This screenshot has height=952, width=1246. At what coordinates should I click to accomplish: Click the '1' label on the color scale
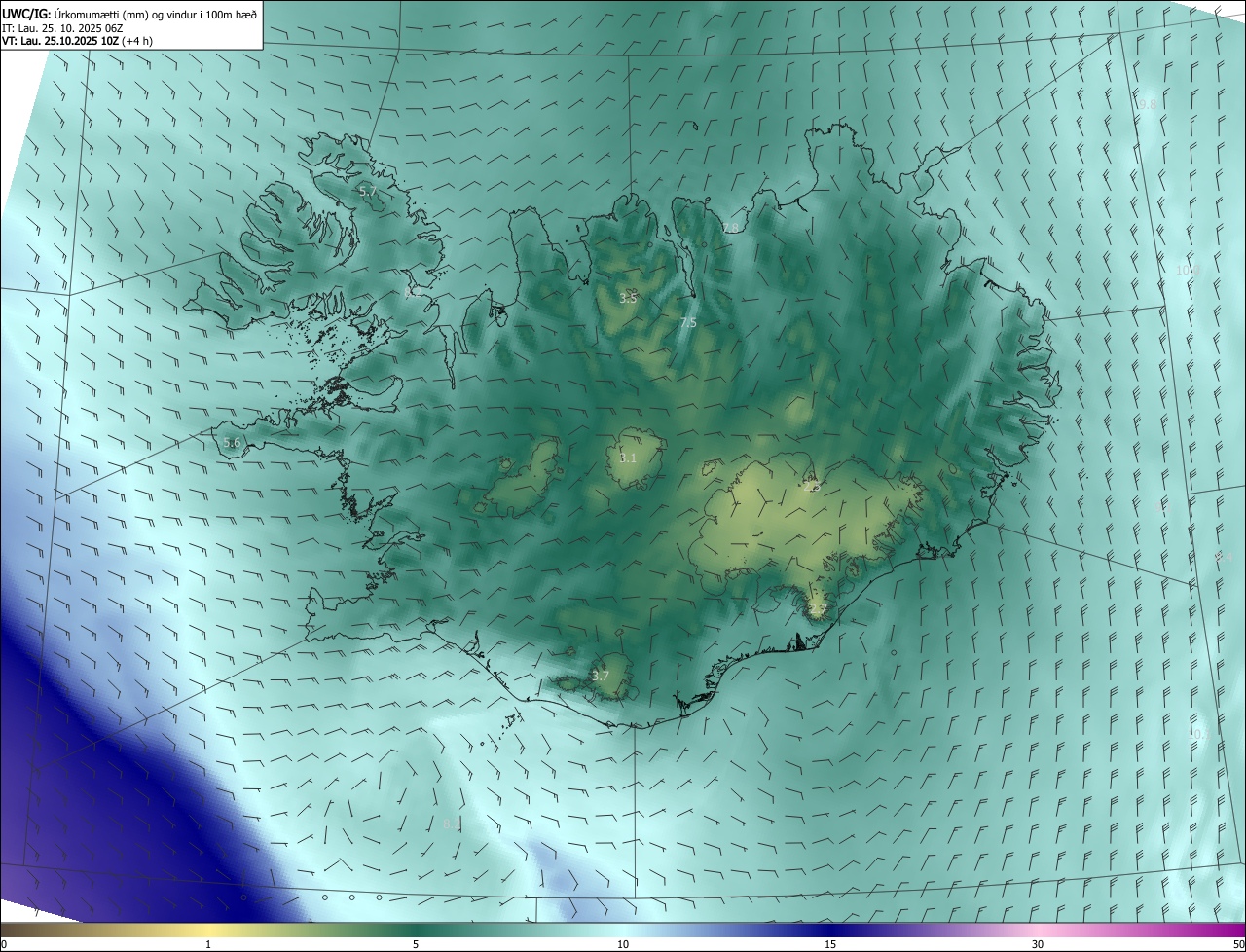point(208,944)
